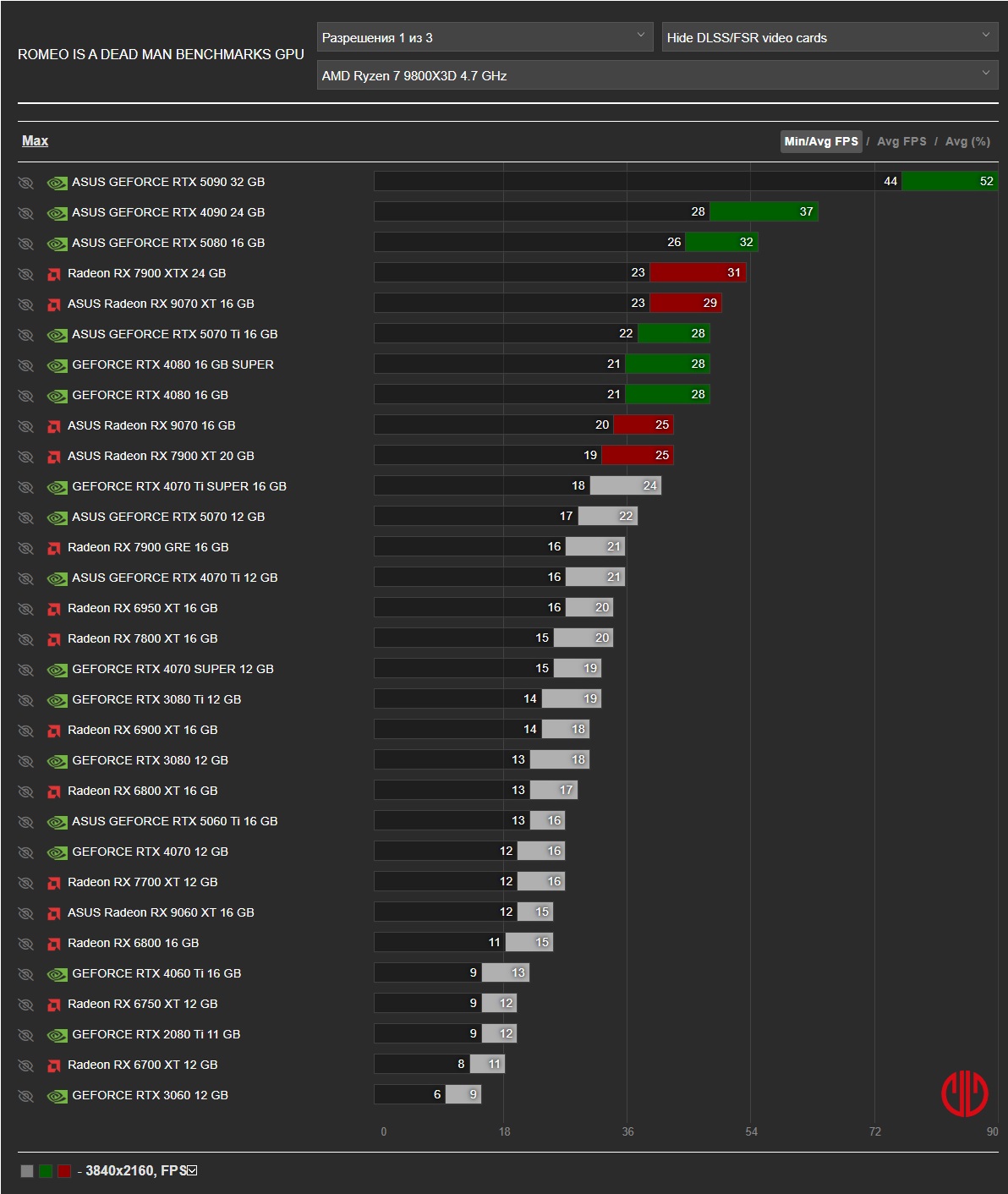Open the AMD Ryzen 7 9800X3D CPU dropdown
Screen dimensions: 1008x1194
657,75
